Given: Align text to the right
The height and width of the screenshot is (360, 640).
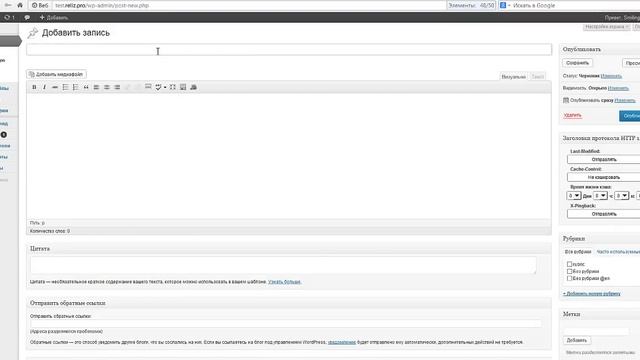Looking at the screenshot, I should click(117, 87).
